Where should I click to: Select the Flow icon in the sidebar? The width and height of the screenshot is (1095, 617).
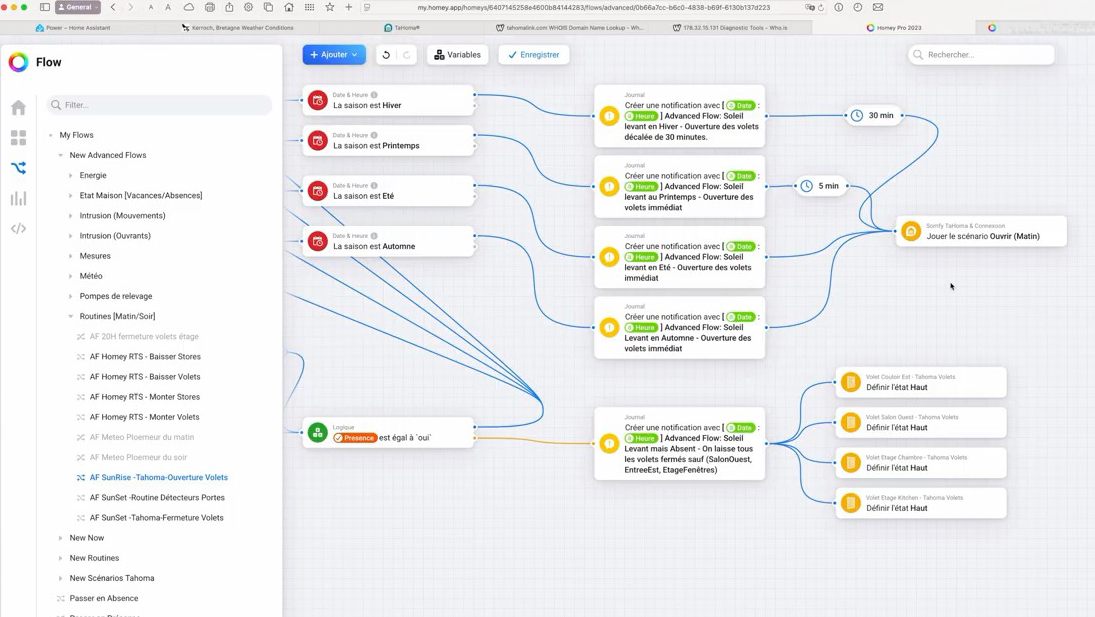tap(18, 168)
